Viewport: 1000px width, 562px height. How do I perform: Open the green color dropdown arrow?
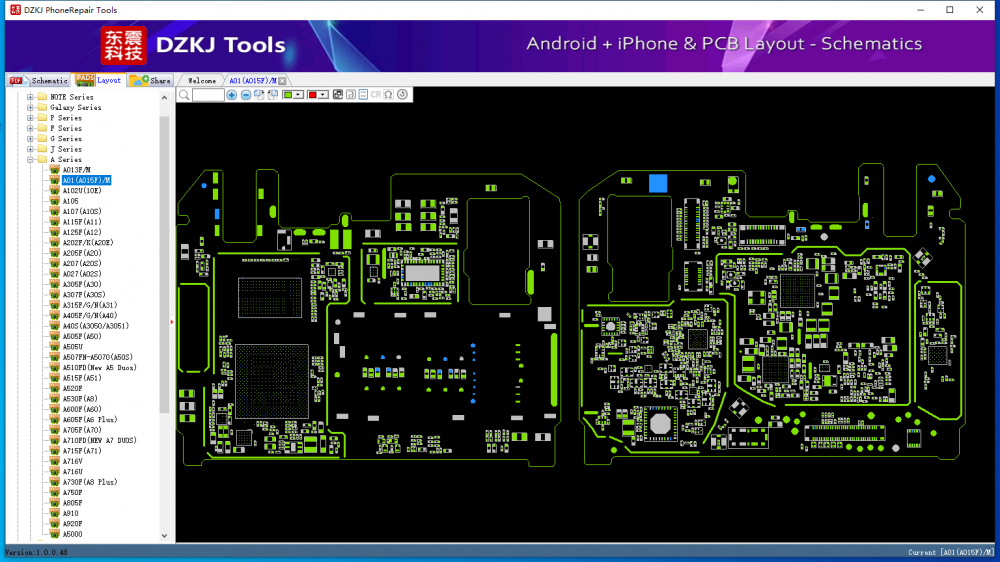(x=298, y=95)
